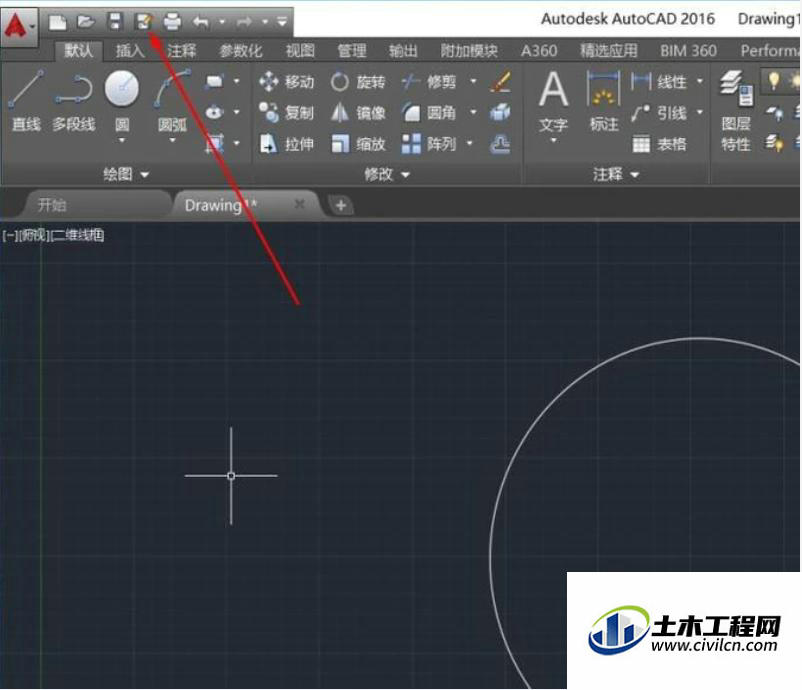Viewport: 802px width, 690px height.
Task: Click the offset tool icon
Action: coord(500,144)
